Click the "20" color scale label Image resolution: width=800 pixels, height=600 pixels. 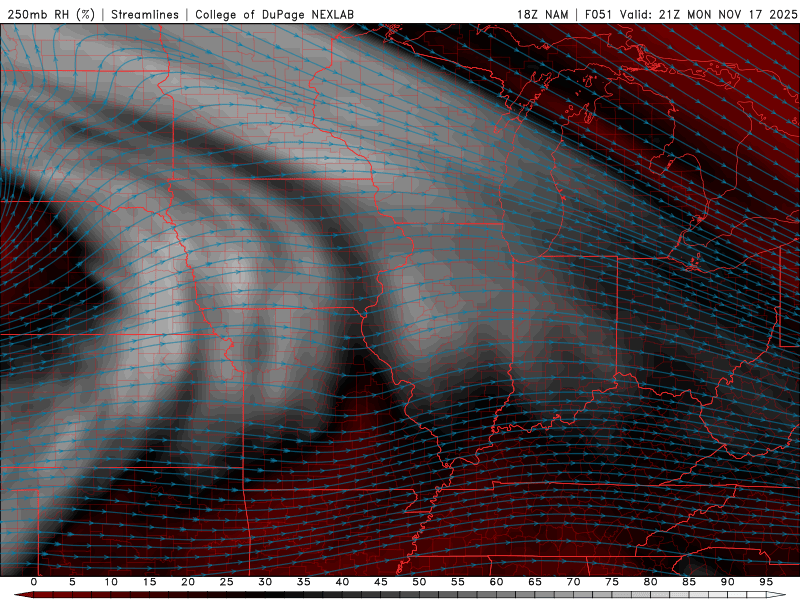click(x=188, y=582)
